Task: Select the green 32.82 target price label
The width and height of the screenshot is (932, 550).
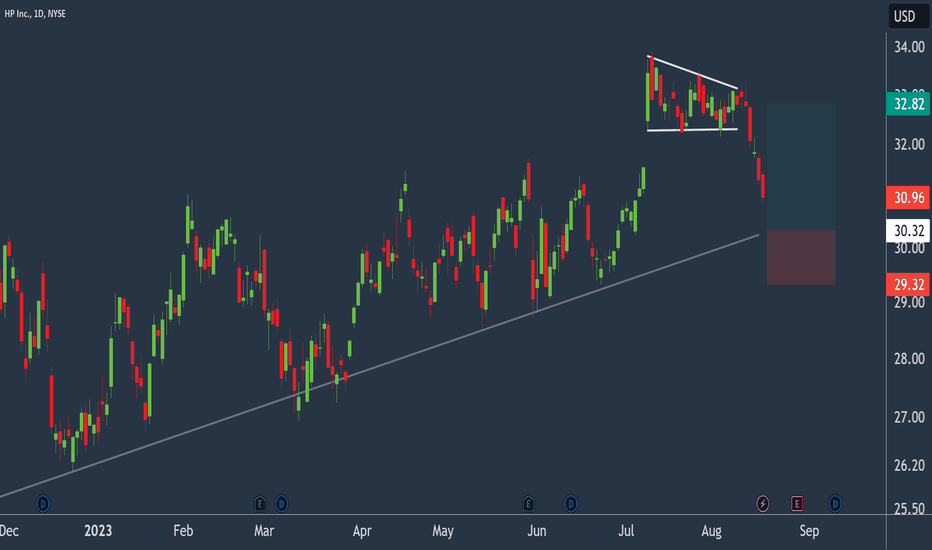Action: click(908, 104)
